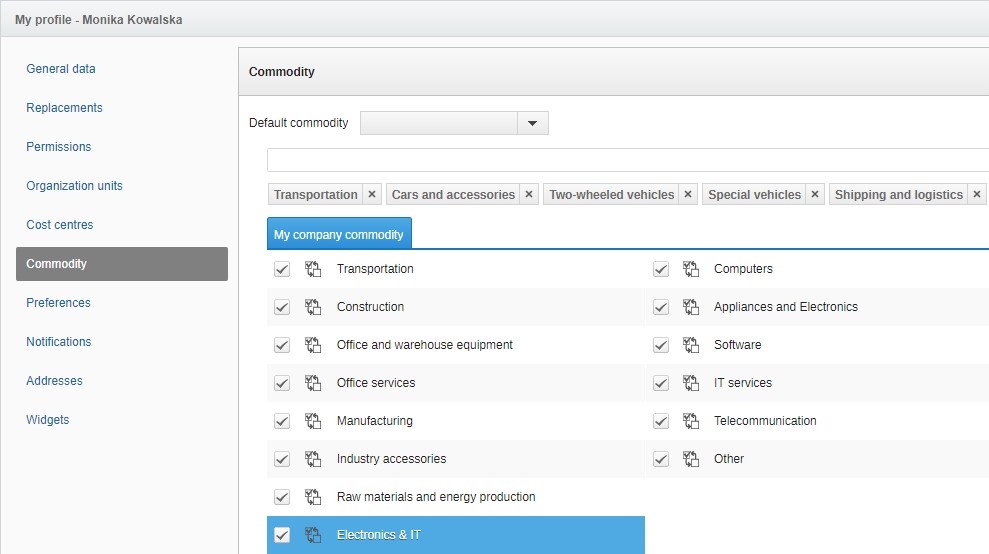This screenshot has height=554, width=989.
Task: Click the hierarchy icon next to Computers
Action: tap(691, 269)
